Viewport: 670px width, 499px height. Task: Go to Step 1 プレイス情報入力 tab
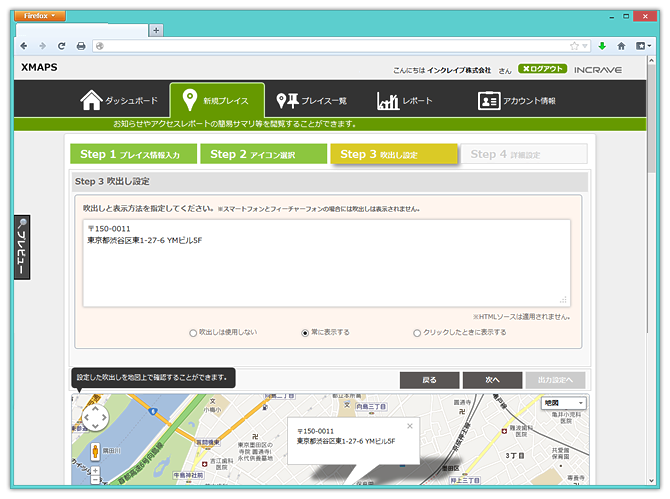[132, 154]
